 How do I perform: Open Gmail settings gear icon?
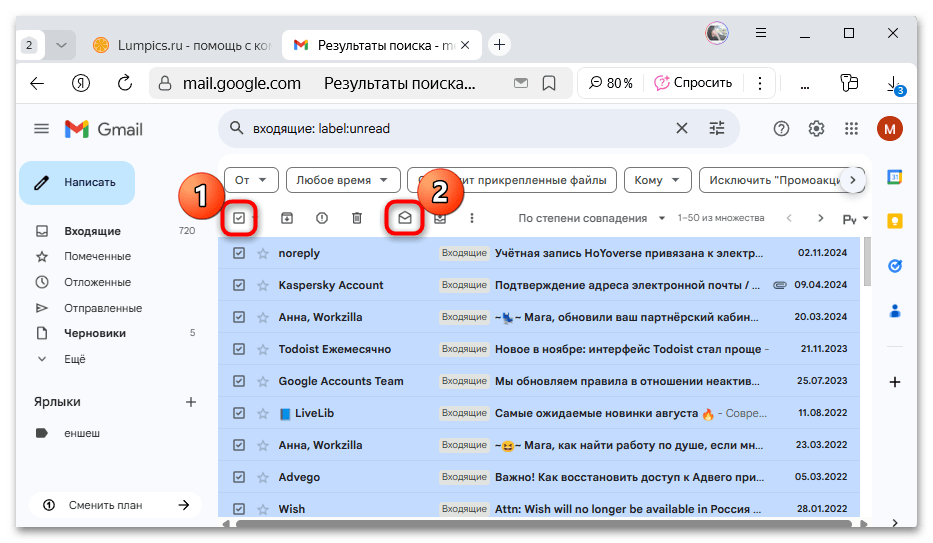point(816,128)
